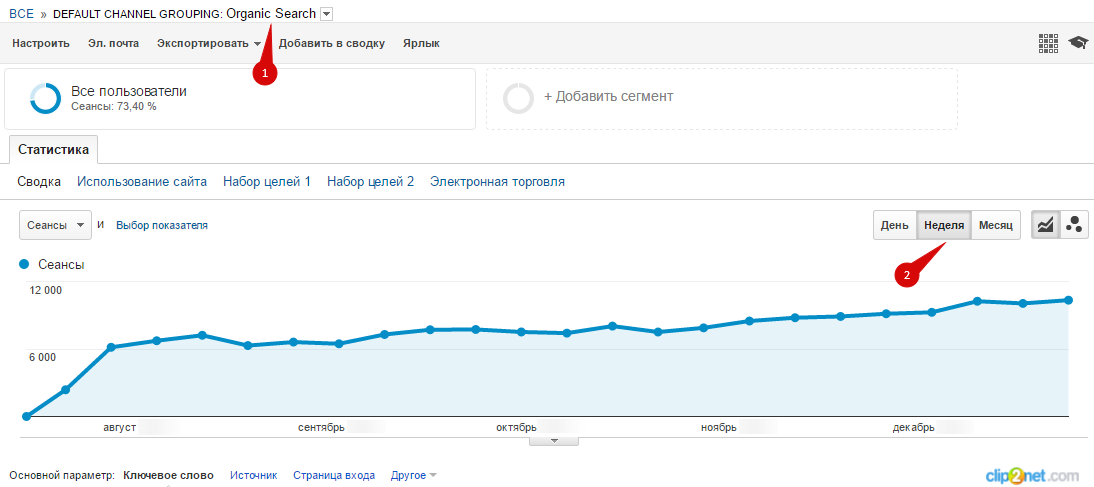Open the grid view icon at top right

(1049, 43)
